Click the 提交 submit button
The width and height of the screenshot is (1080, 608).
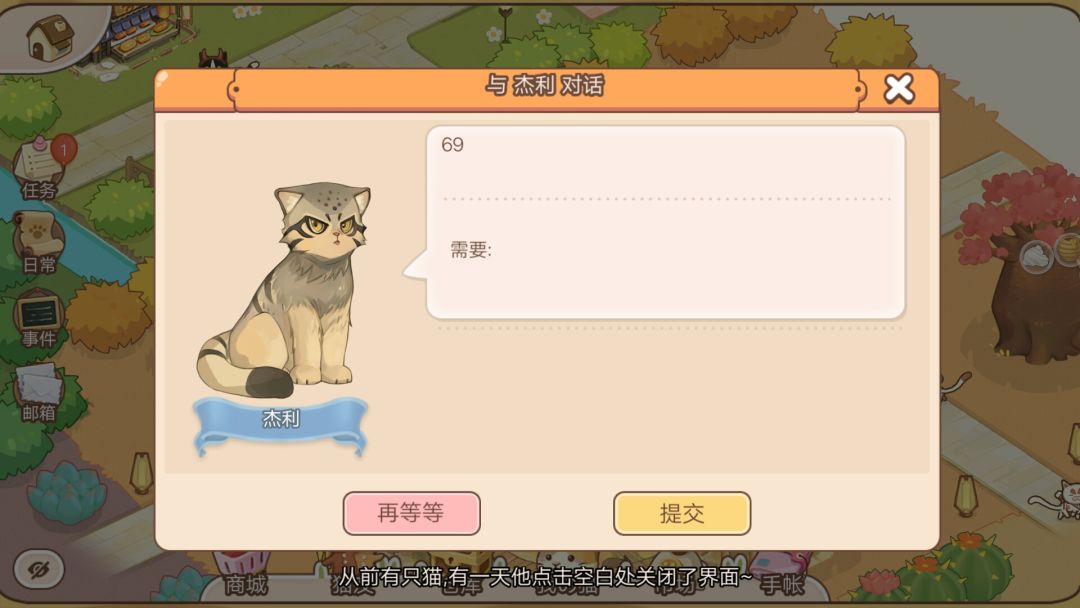coord(682,513)
